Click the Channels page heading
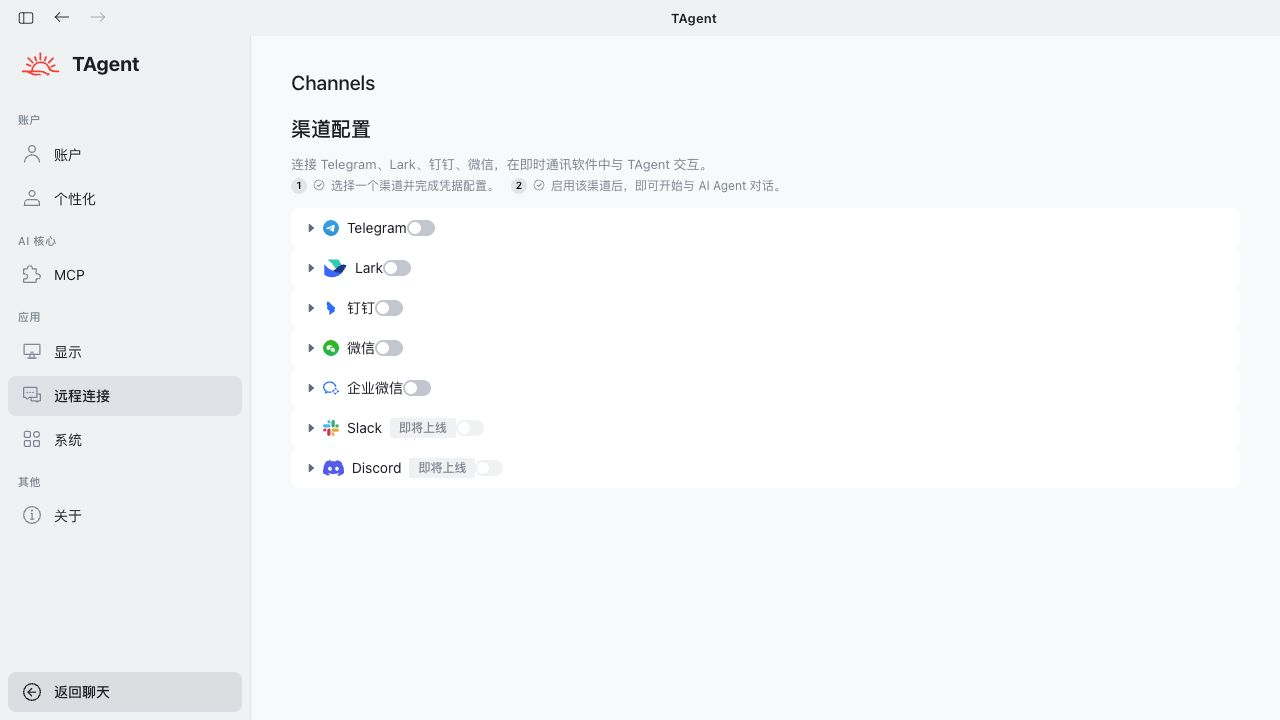Image resolution: width=1280 pixels, height=720 pixels. 333,83
